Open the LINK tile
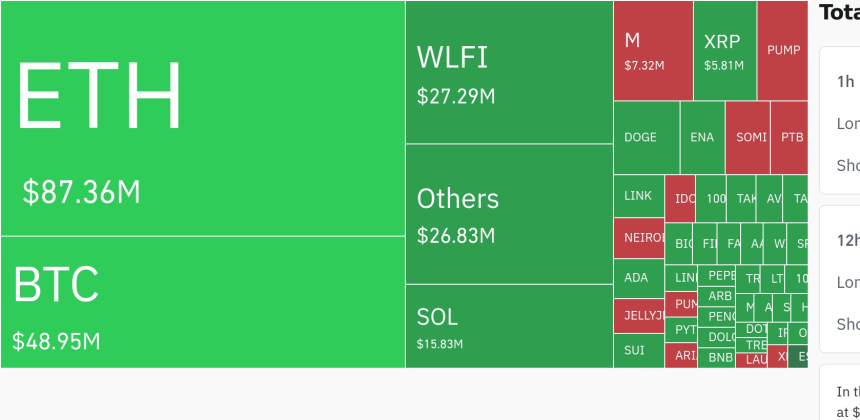The width and height of the screenshot is (860, 420). (x=638, y=196)
